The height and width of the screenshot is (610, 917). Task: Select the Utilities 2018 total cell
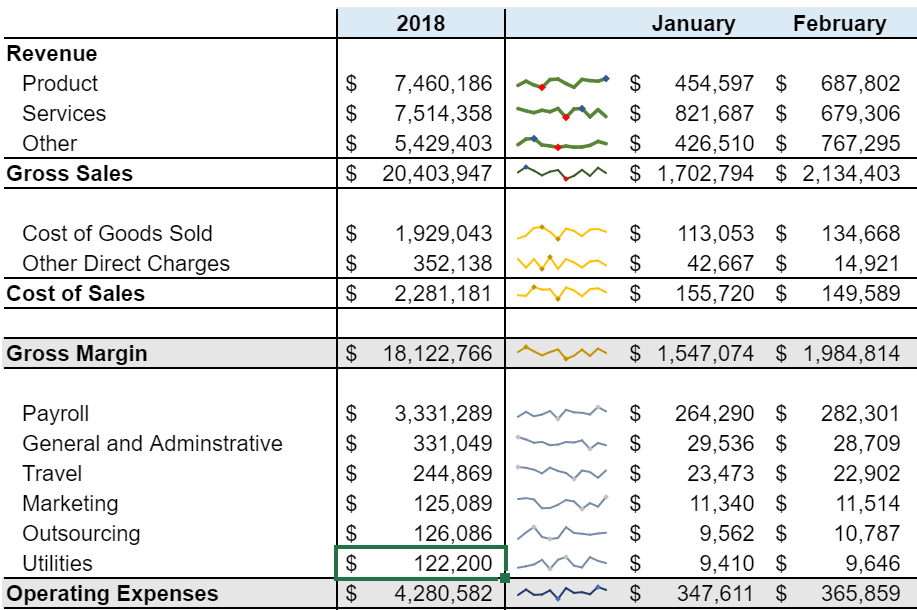point(421,563)
